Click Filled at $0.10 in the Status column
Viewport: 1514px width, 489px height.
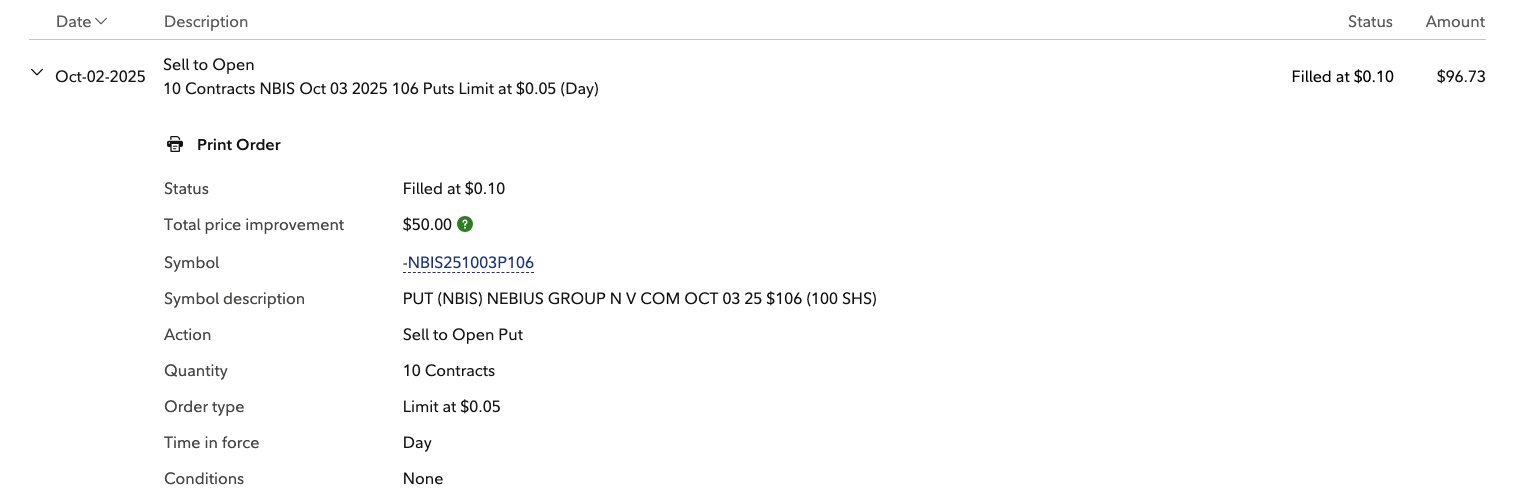[x=1342, y=76]
